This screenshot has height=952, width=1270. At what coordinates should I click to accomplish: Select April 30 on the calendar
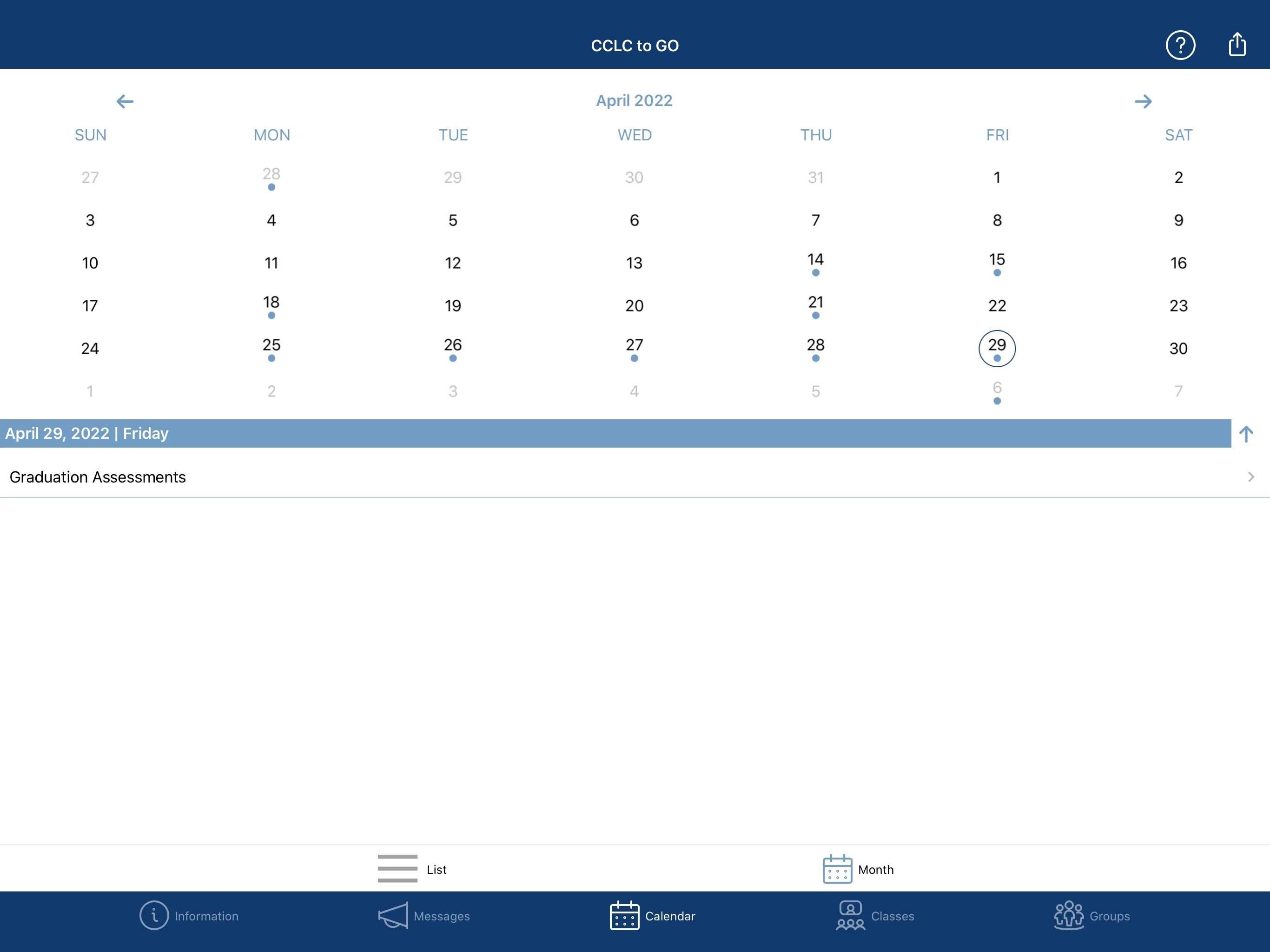click(x=1178, y=349)
